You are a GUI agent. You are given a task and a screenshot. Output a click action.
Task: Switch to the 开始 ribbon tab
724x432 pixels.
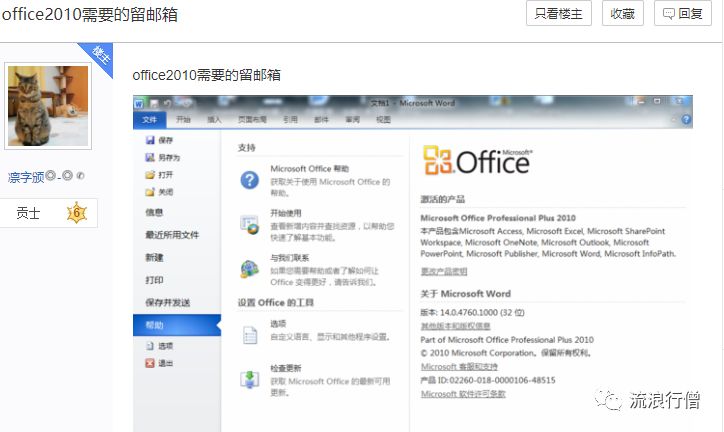(183, 120)
